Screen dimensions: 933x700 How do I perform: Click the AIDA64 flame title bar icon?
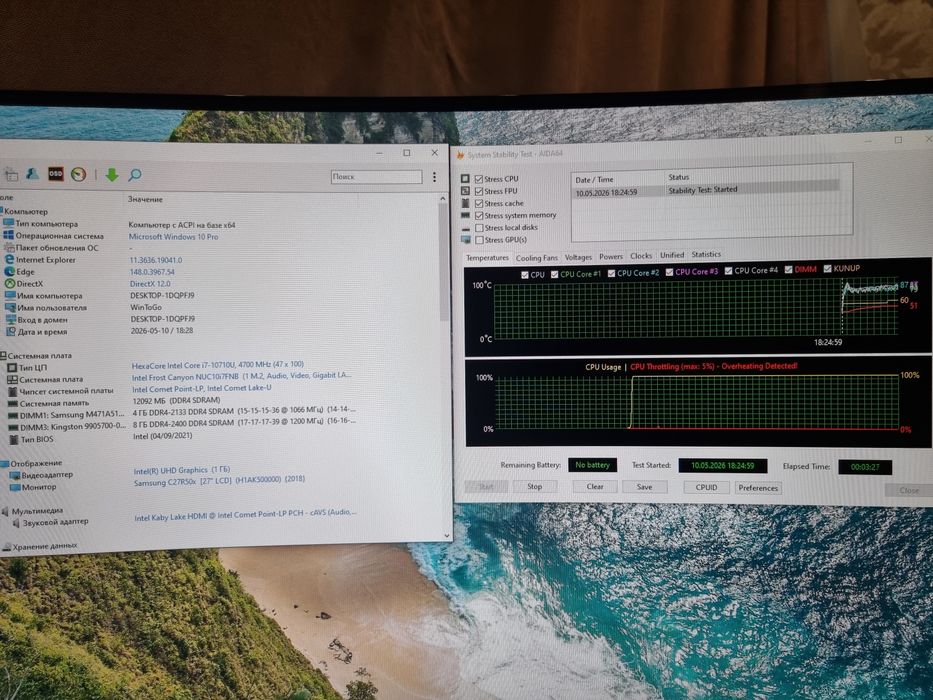(460, 155)
